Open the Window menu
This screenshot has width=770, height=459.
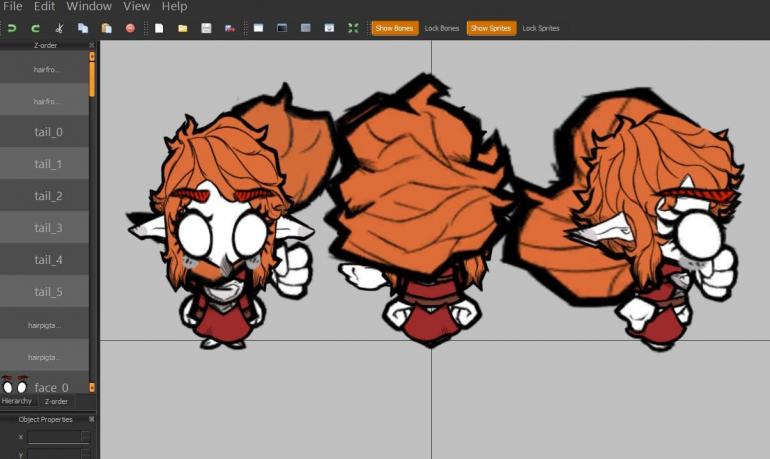click(88, 7)
